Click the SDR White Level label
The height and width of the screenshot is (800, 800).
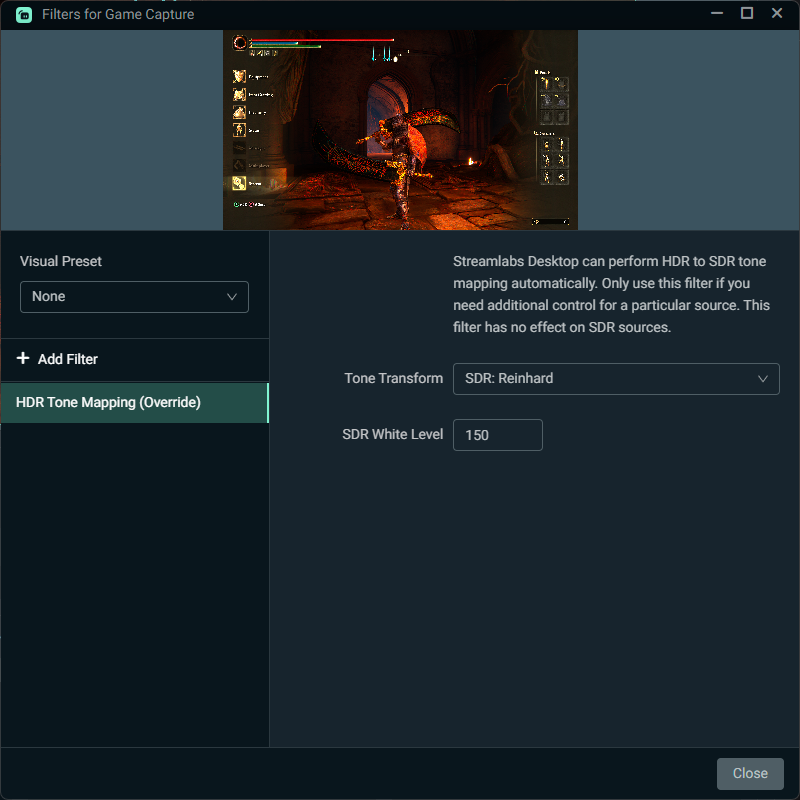392,435
